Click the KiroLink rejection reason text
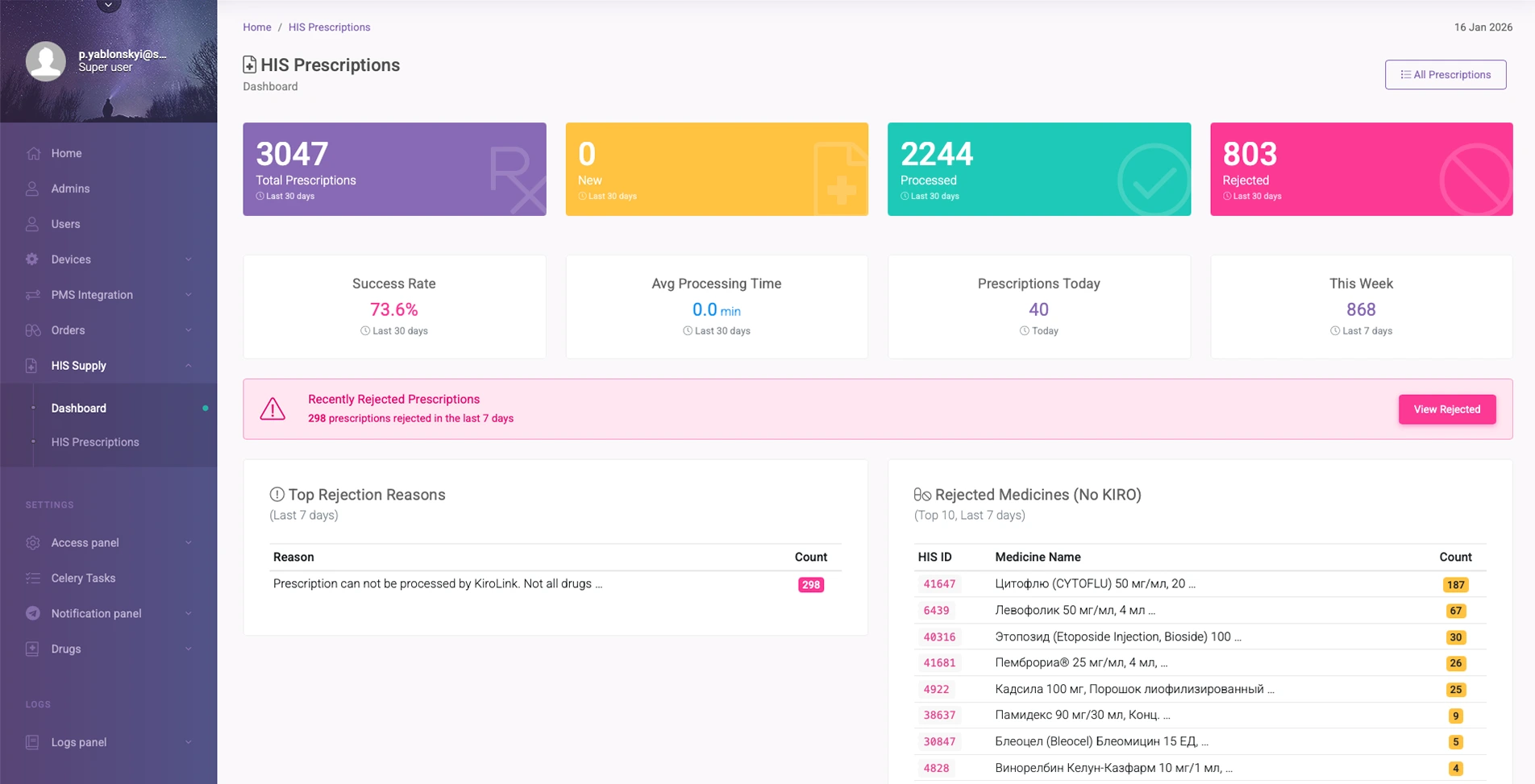 tap(438, 584)
